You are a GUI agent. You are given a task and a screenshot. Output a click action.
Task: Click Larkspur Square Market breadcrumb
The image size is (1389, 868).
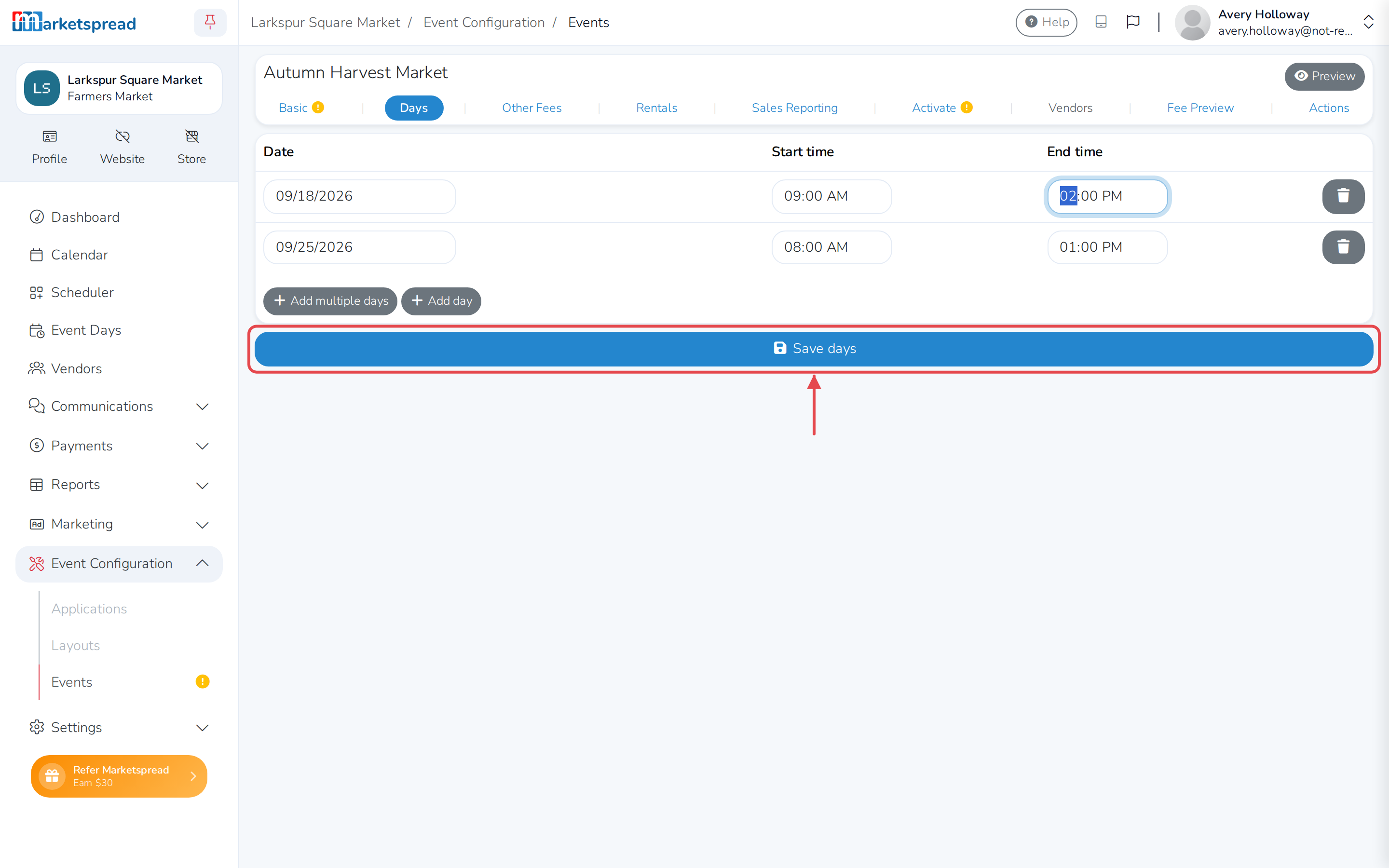[326, 22]
